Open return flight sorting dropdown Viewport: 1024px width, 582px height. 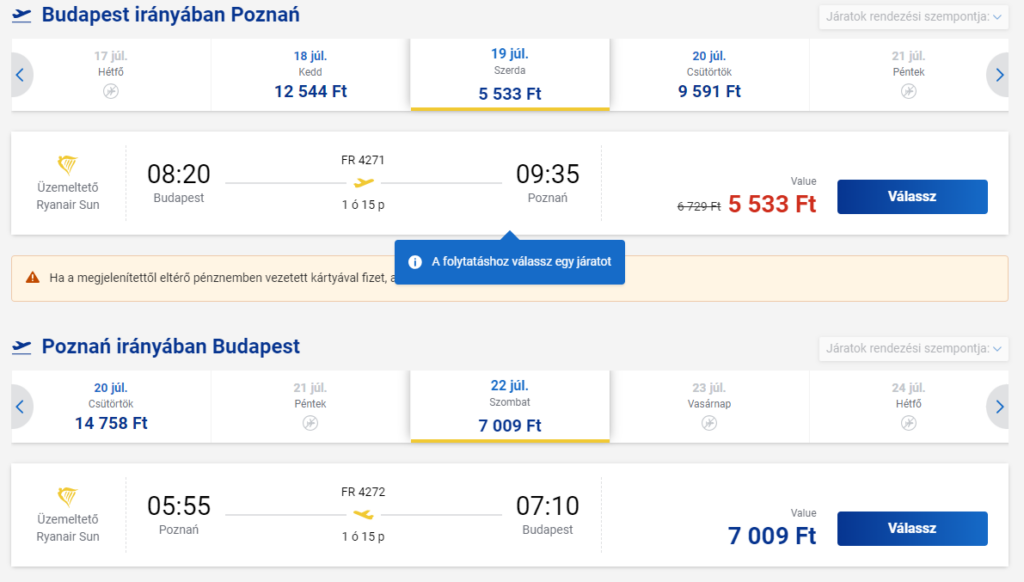(x=914, y=349)
